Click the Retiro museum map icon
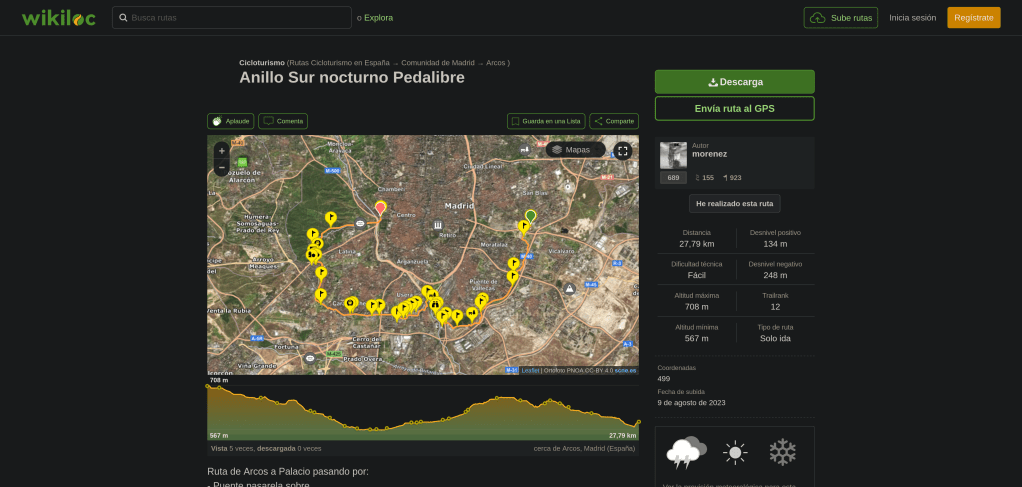Image resolution: width=1022 pixels, height=487 pixels. point(438,225)
